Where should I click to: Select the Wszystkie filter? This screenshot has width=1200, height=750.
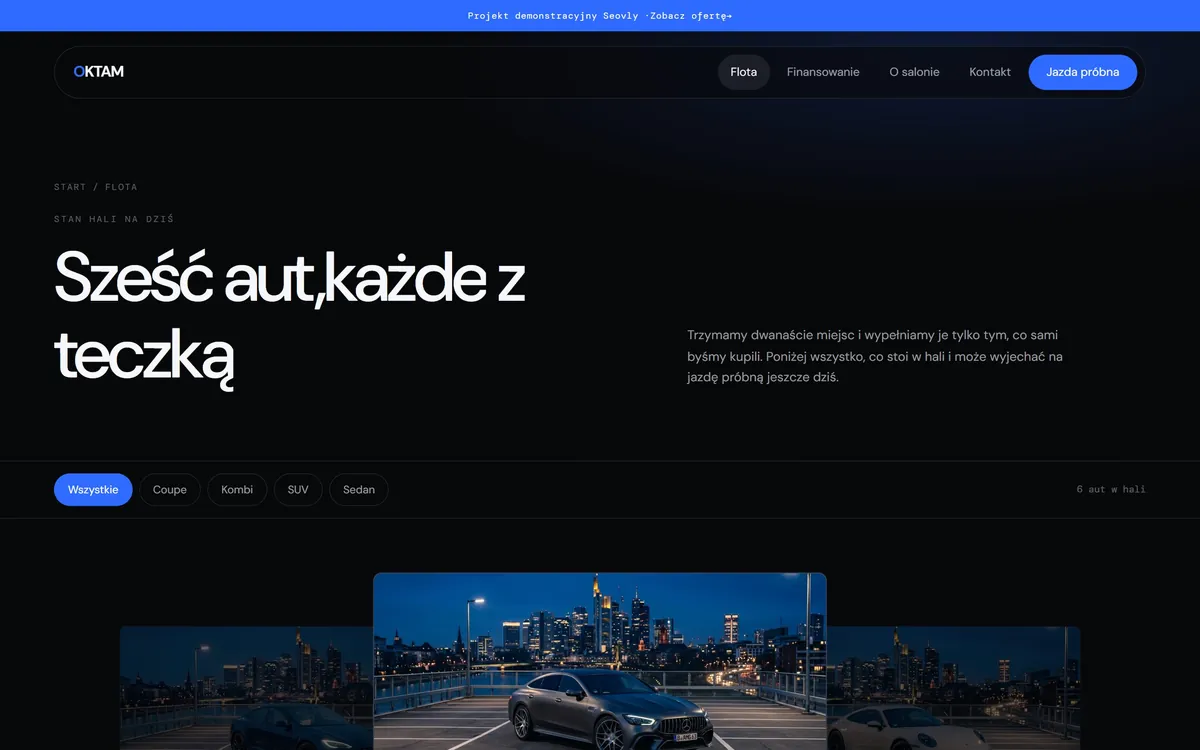[x=93, y=490]
